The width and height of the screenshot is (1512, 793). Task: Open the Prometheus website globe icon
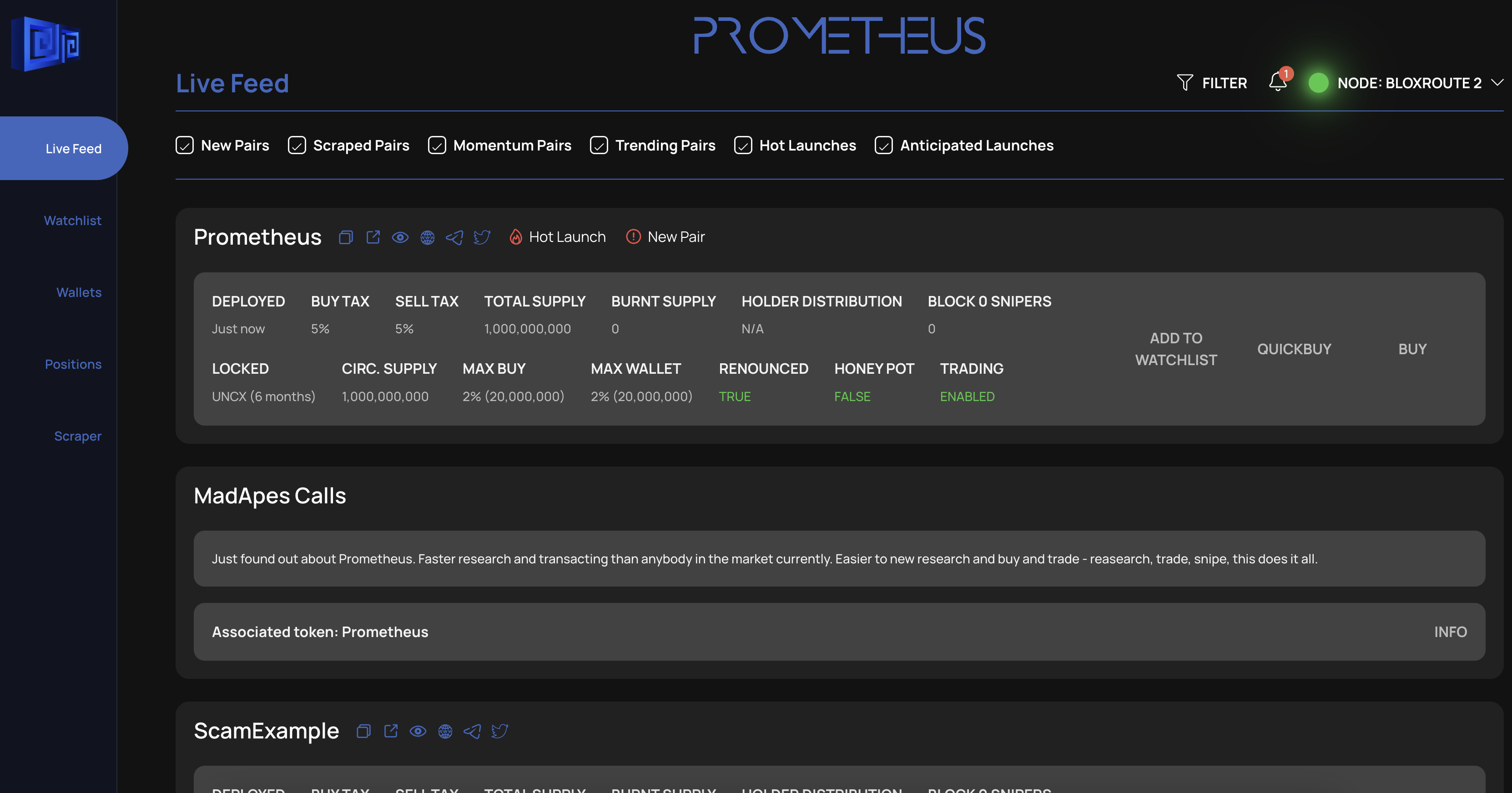[x=427, y=237]
